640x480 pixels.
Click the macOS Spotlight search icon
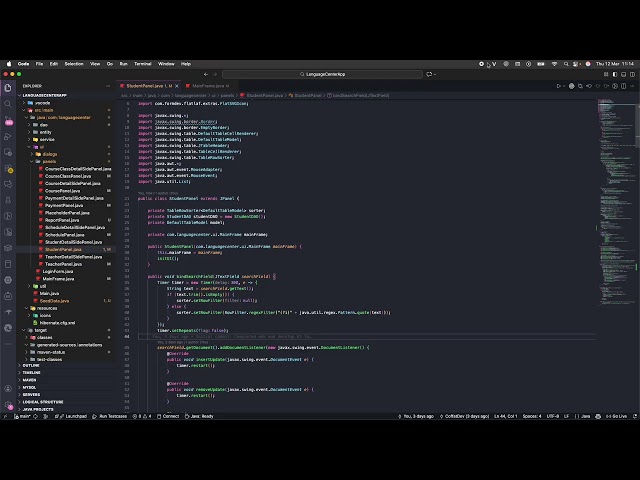point(566,64)
